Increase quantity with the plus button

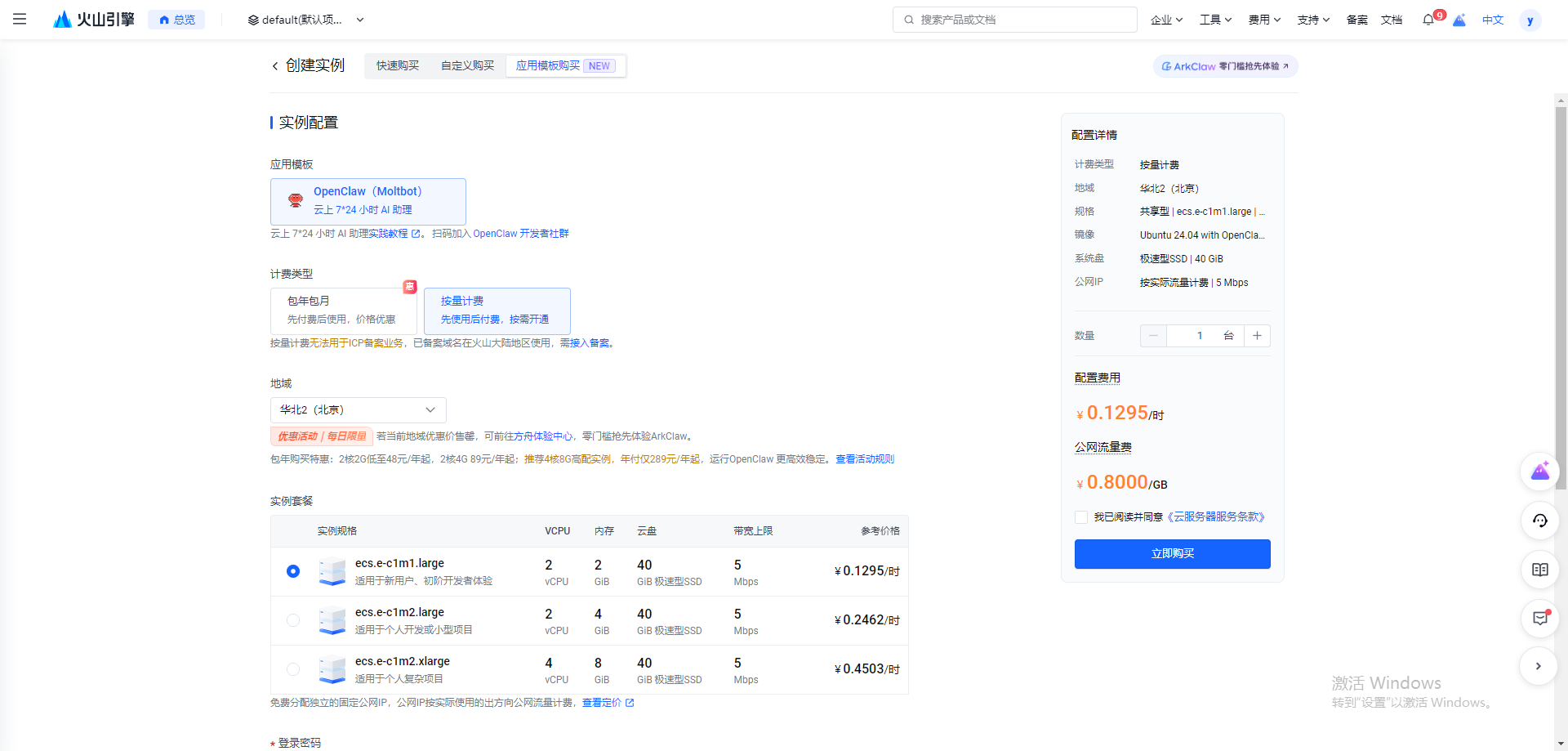pyautogui.click(x=1257, y=336)
